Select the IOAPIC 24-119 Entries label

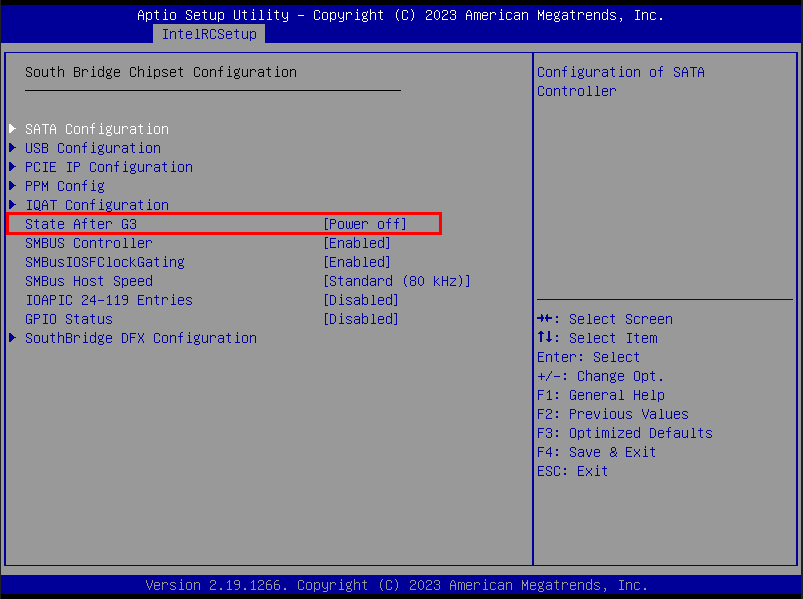(x=109, y=300)
